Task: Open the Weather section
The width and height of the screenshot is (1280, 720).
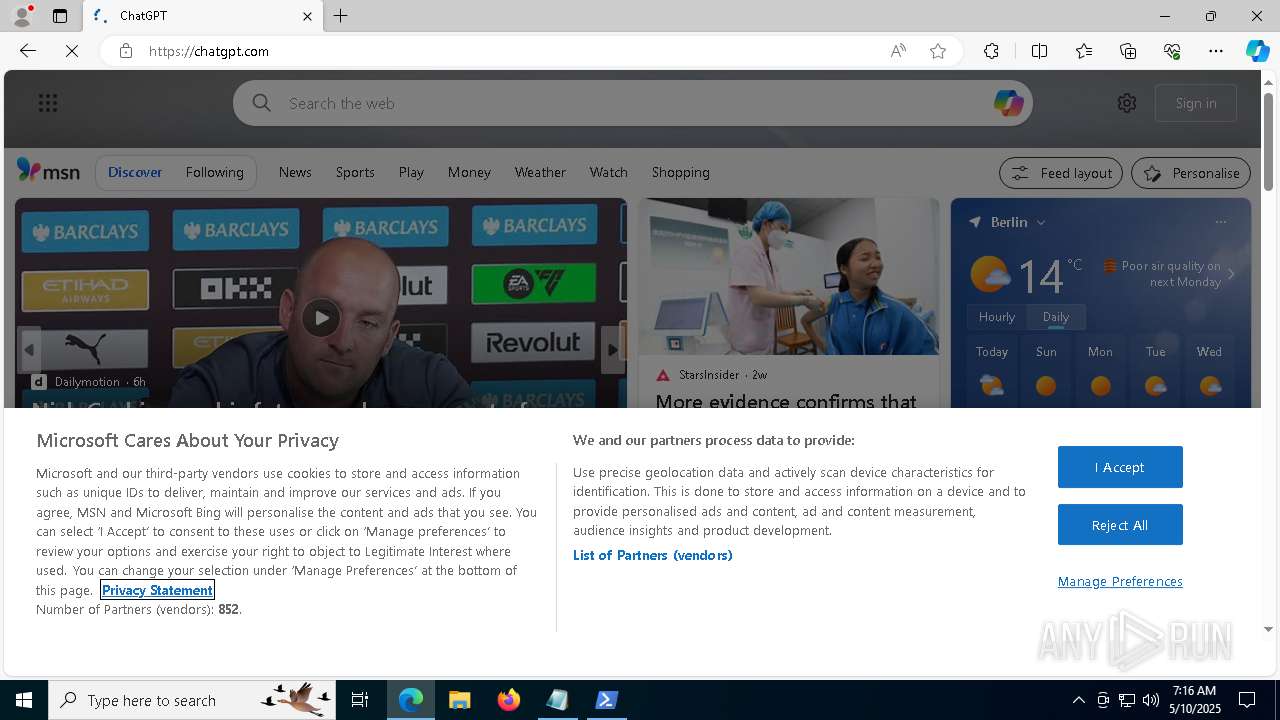Action: (x=540, y=172)
